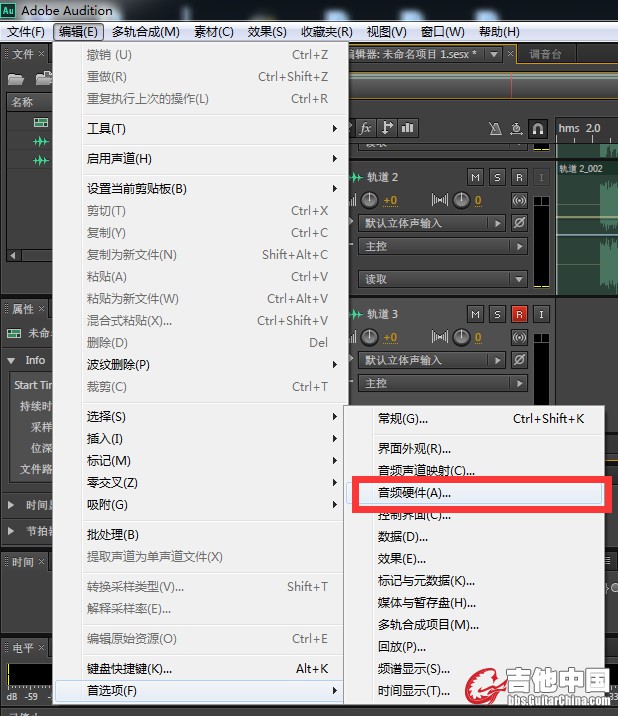618x716 pixels.
Task: Open 界面外观(R)... preferences
Action: click(475, 449)
